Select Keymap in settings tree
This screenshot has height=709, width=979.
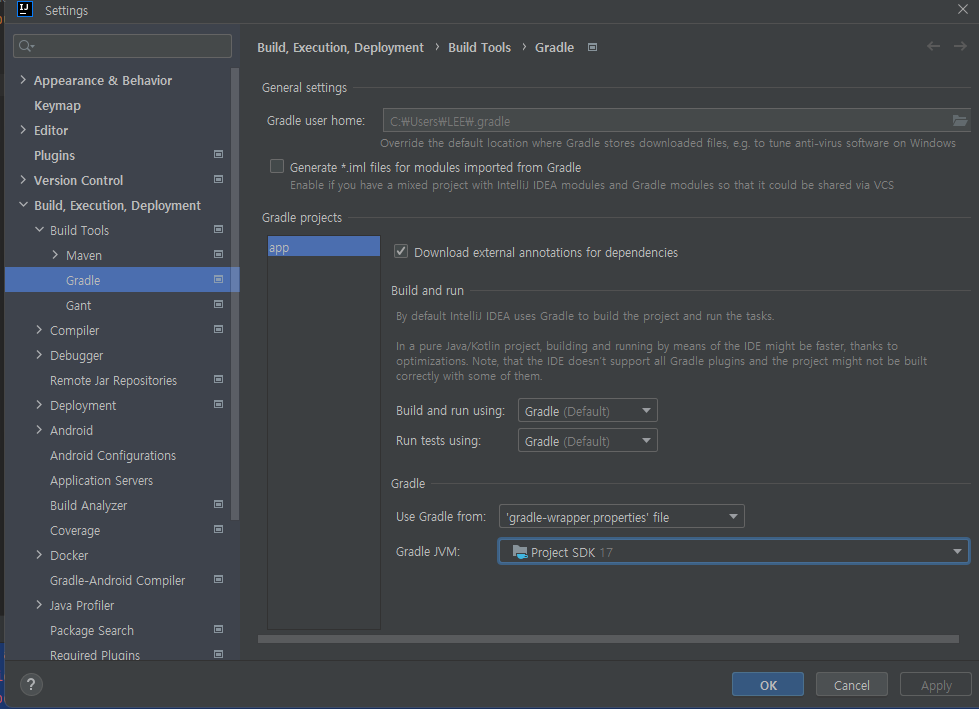[x=57, y=105]
